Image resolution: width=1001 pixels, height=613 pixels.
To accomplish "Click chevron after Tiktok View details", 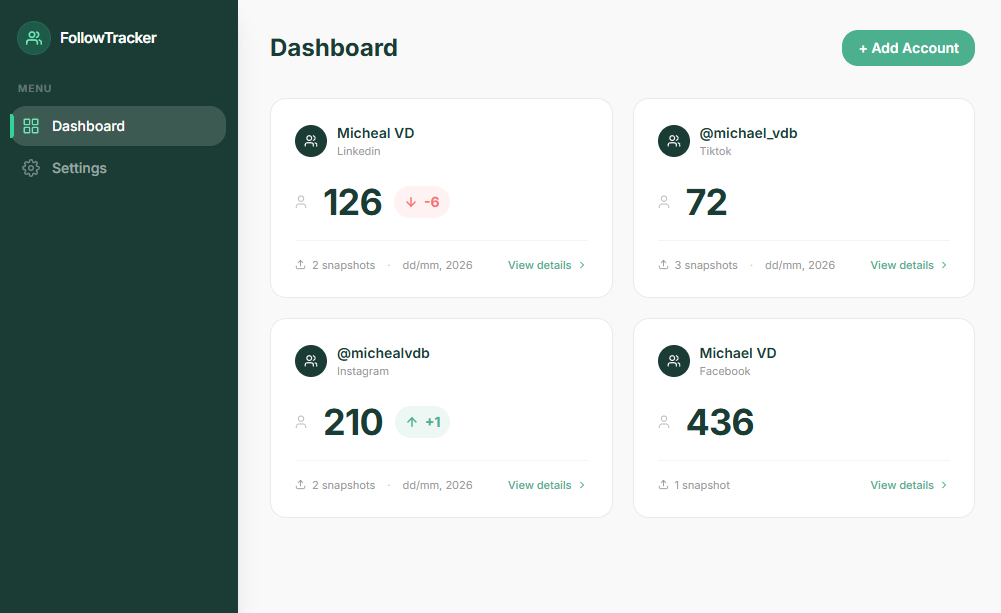I will tap(944, 265).
